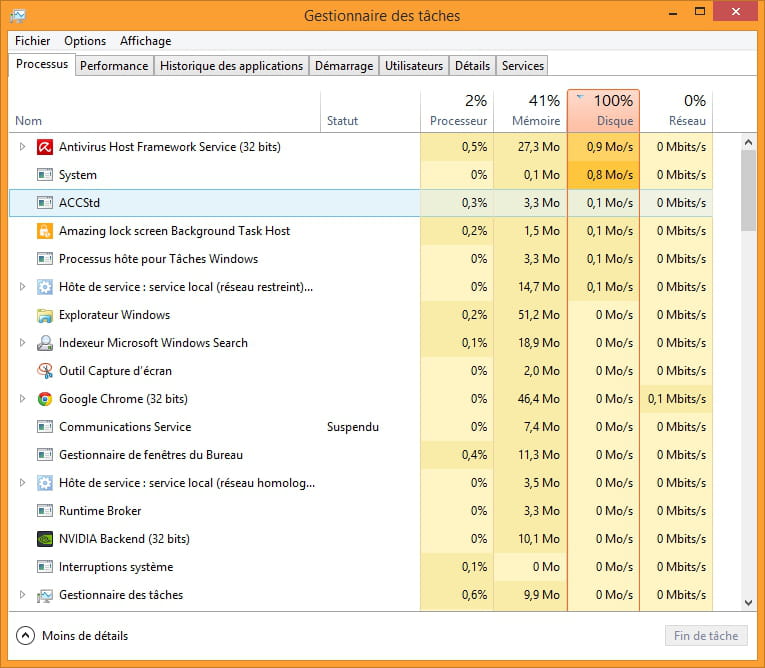Click the Amazing lock screen process icon
The height and width of the screenshot is (668, 765).
pyautogui.click(x=45, y=231)
